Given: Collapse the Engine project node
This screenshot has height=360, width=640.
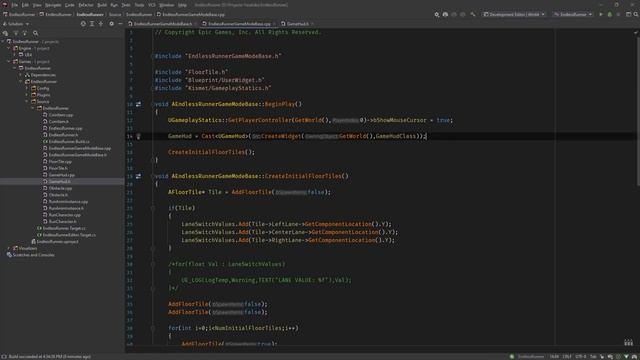Looking at the screenshot, I should click(x=9, y=48).
